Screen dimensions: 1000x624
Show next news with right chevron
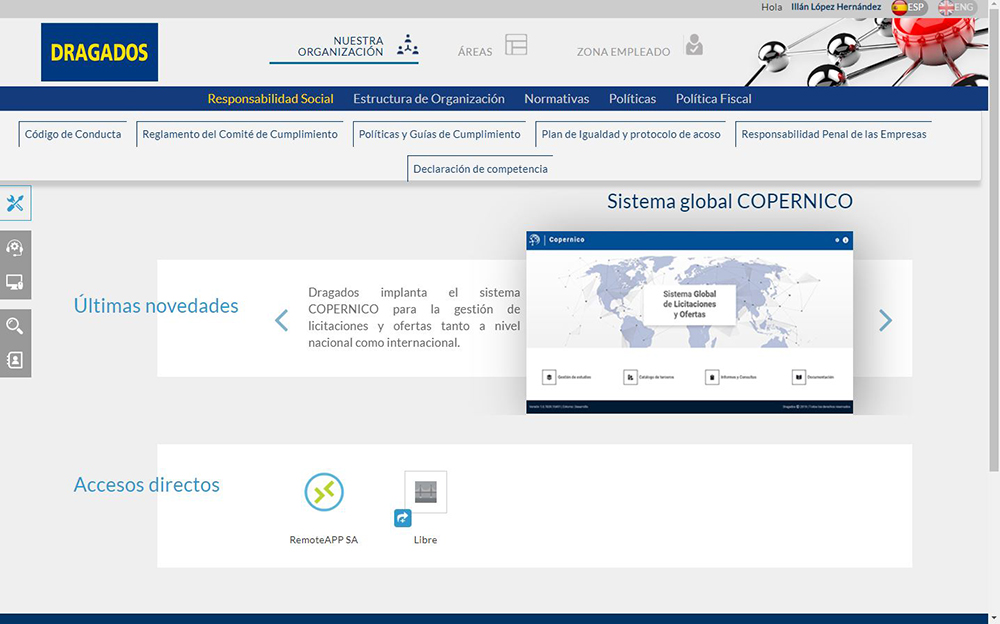(885, 320)
